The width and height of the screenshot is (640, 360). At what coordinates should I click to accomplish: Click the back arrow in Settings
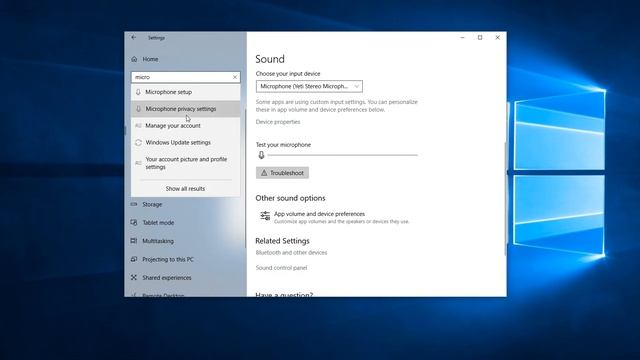click(133, 38)
